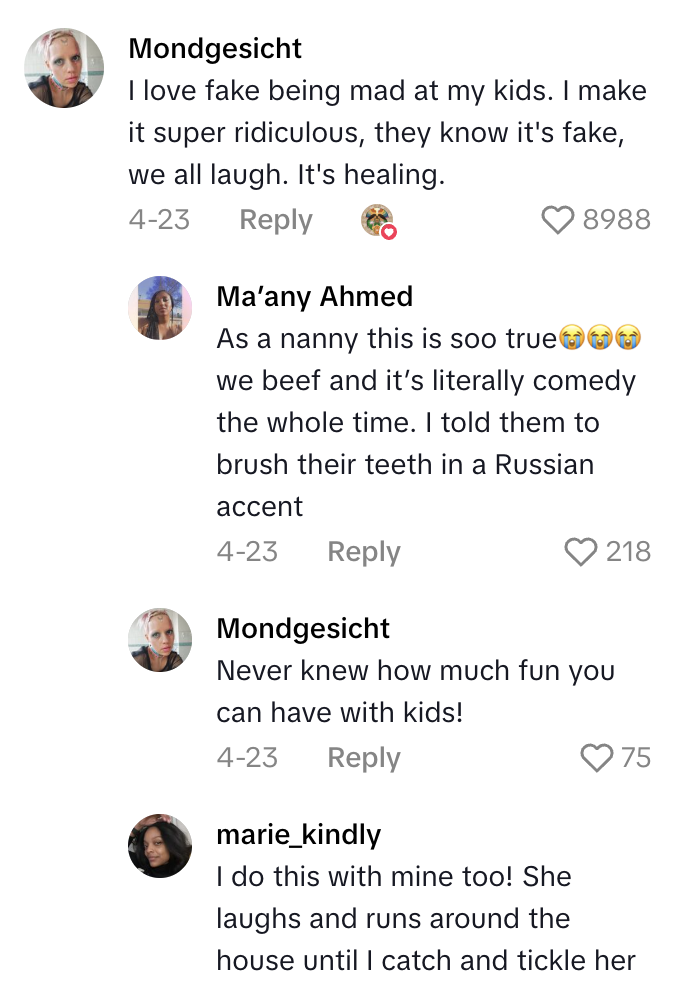The height and width of the screenshot is (982, 700).
Task: Open the creator-liked avatar badge
Action: coord(378,221)
